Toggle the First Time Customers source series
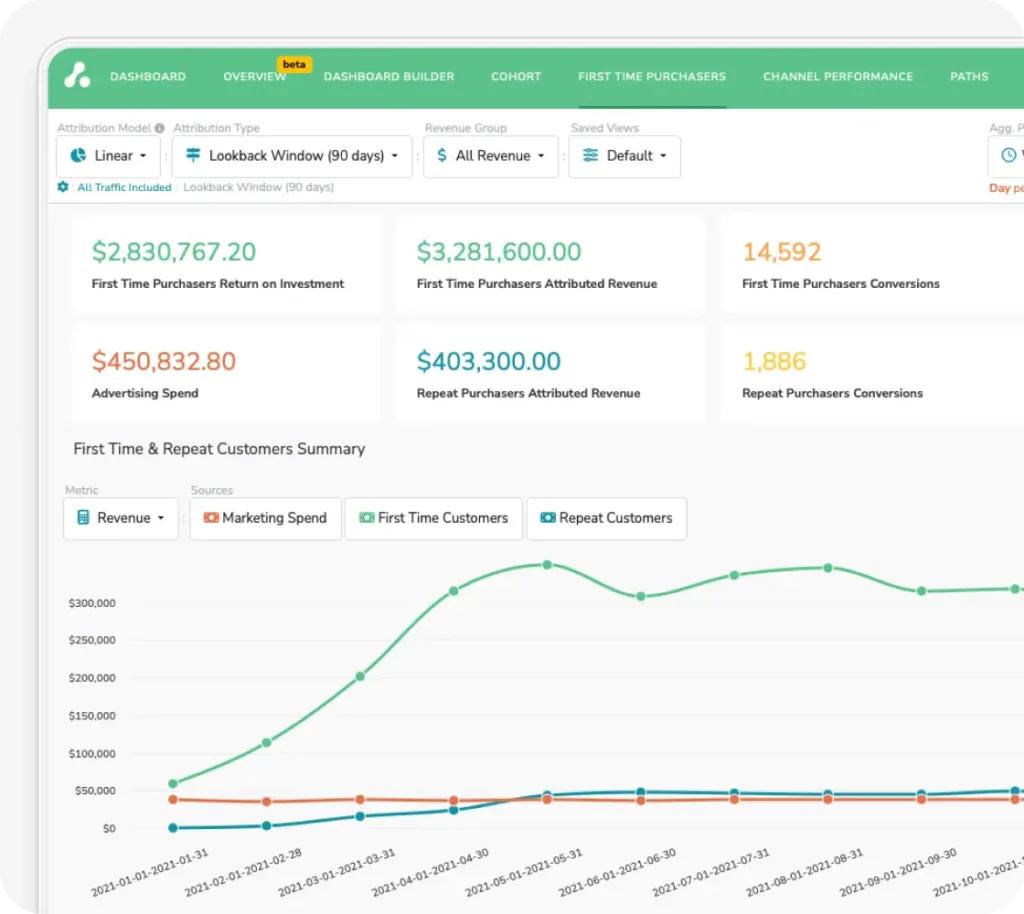 433,518
